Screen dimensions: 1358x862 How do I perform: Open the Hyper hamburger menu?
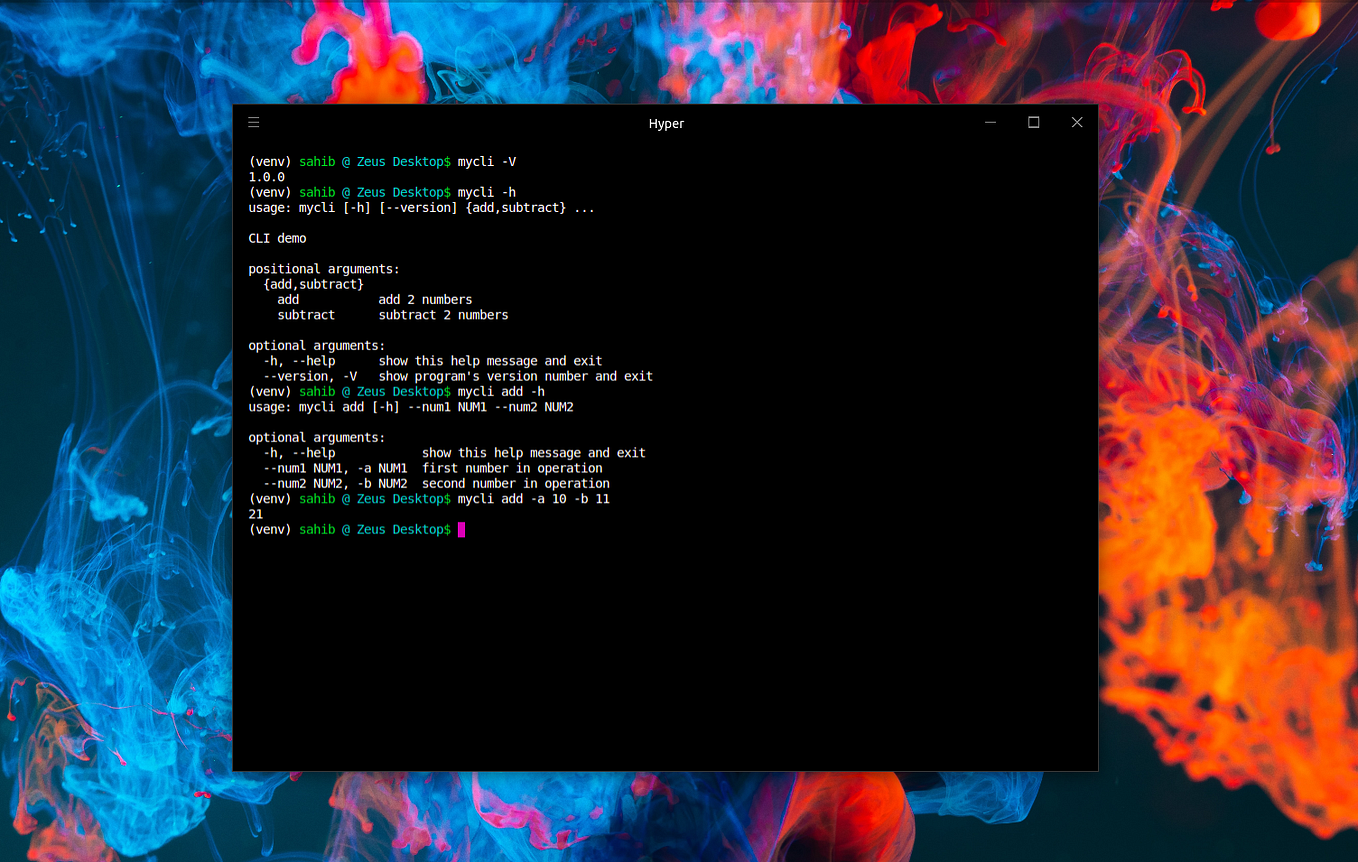click(253, 122)
